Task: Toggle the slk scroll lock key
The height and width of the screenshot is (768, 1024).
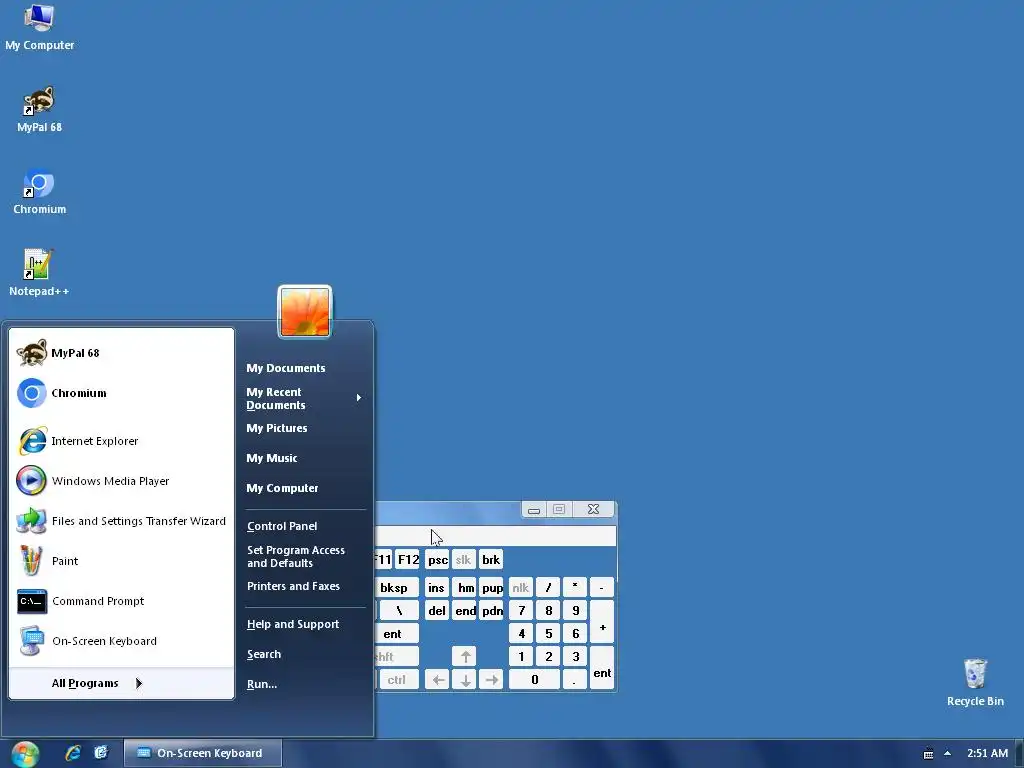Action: pyautogui.click(x=463, y=560)
